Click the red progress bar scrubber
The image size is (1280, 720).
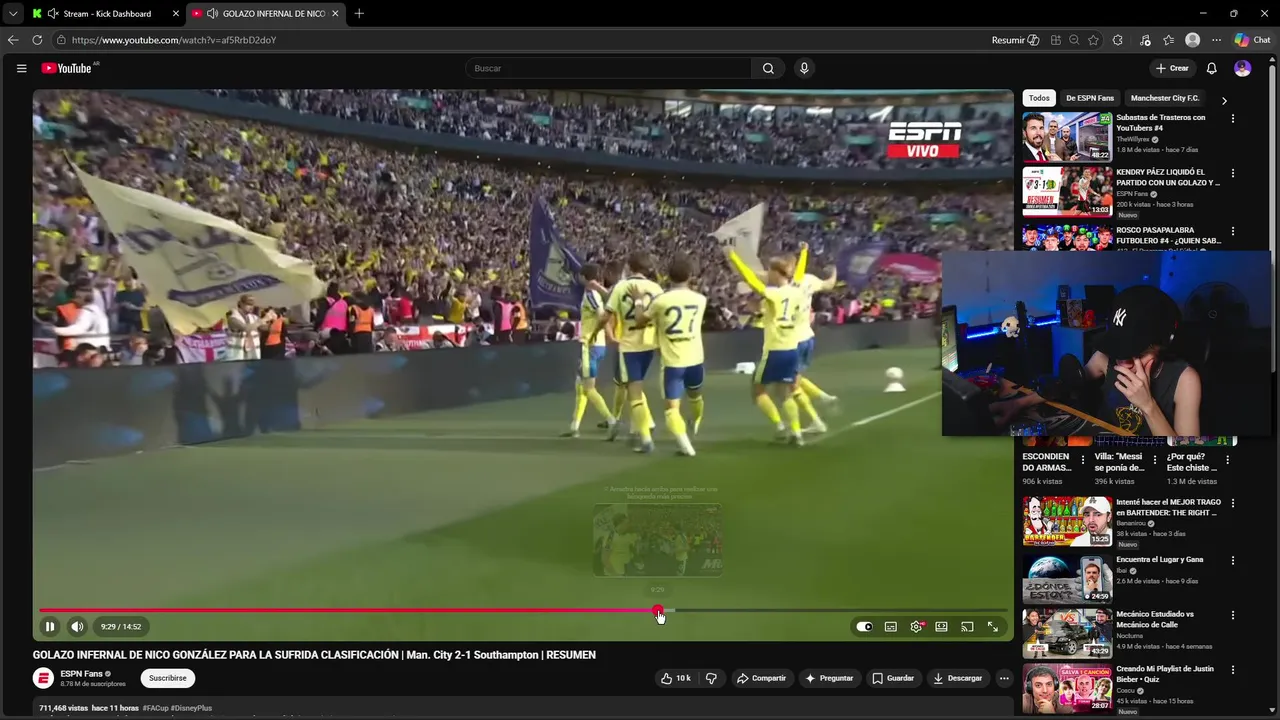tap(657, 610)
